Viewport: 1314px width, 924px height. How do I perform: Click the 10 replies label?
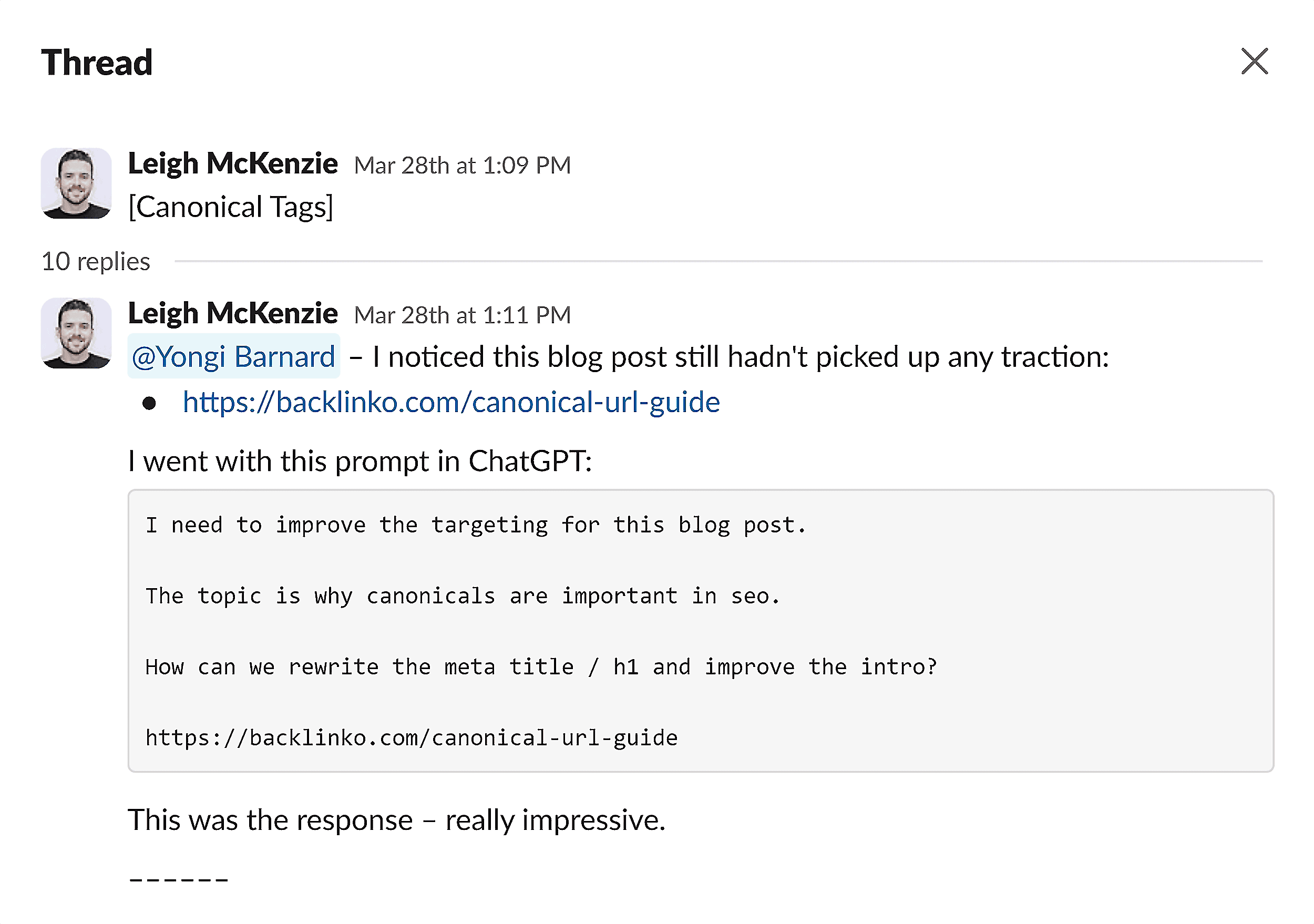pos(96,262)
